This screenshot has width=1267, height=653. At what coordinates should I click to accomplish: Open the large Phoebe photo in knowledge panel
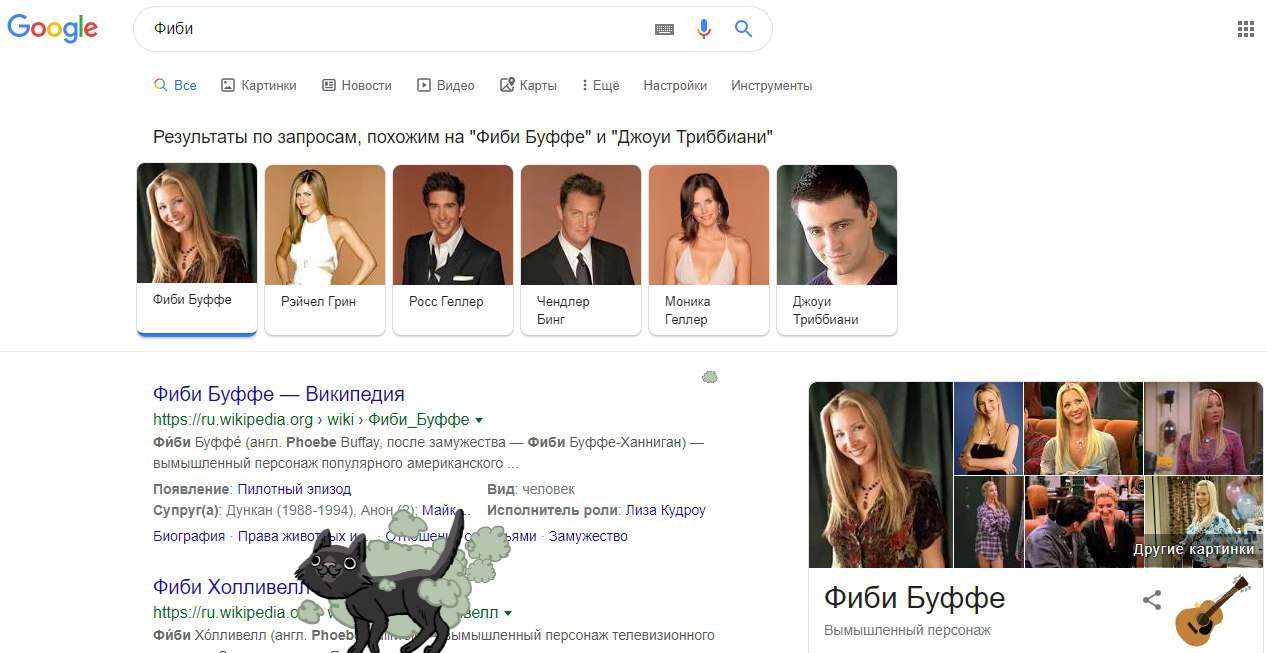tap(880, 475)
